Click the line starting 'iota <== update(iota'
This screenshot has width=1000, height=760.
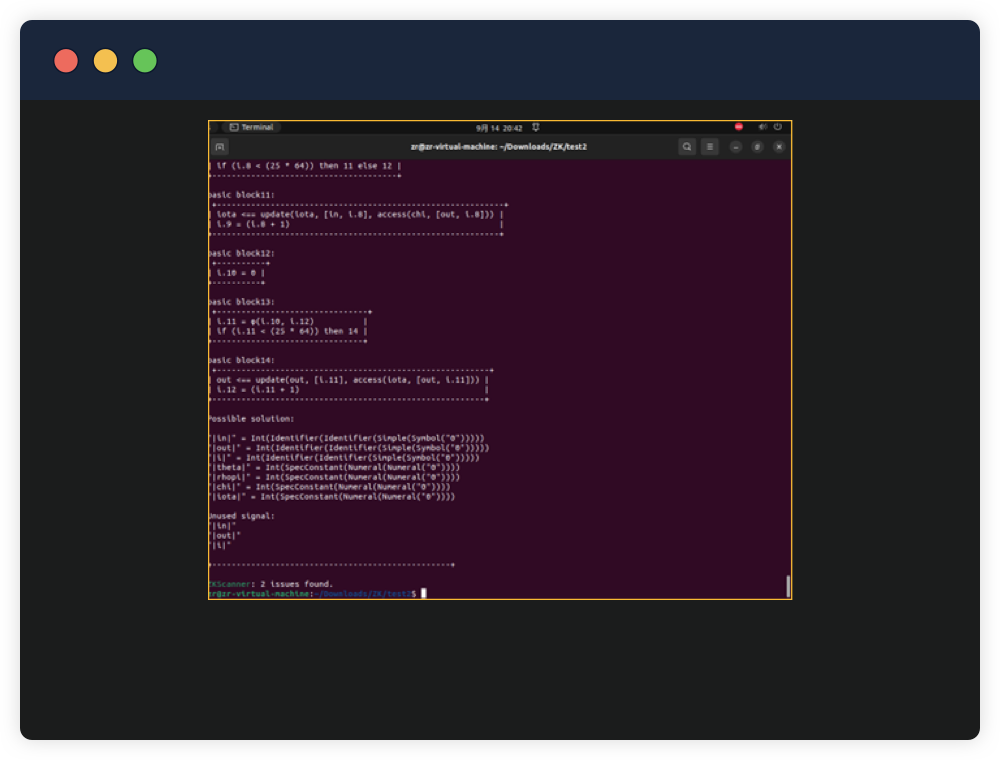coord(355,214)
